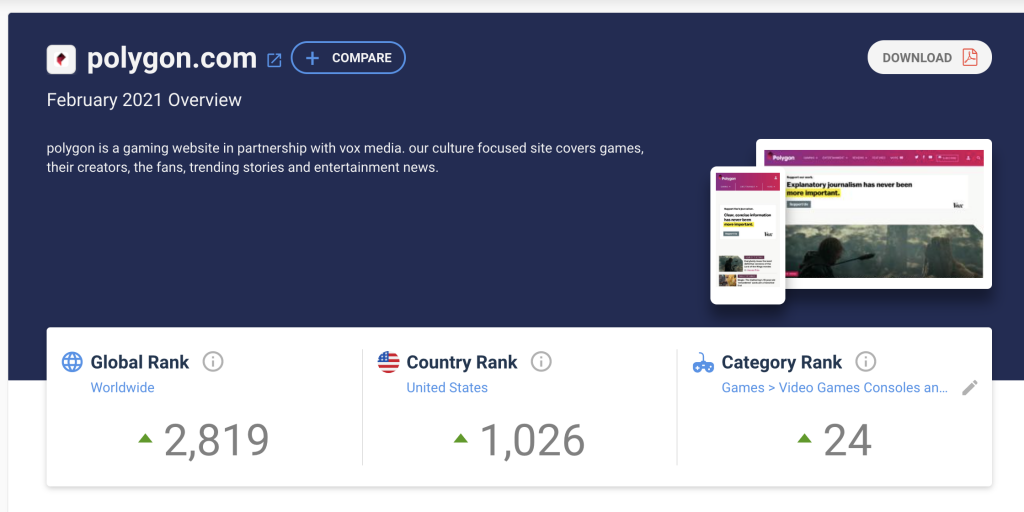Open the United States link

pos(447,387)
